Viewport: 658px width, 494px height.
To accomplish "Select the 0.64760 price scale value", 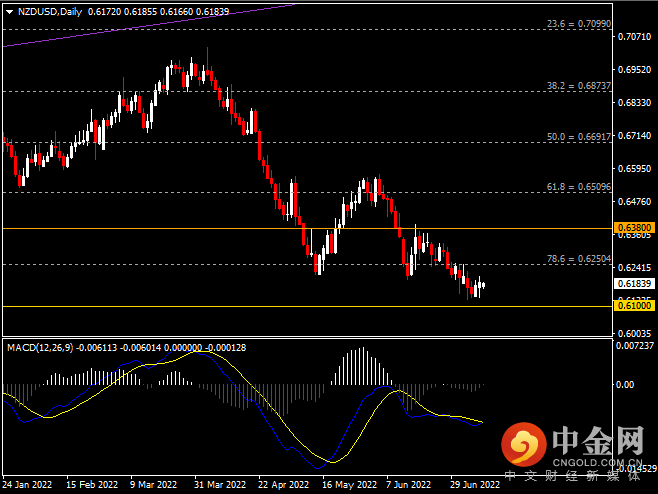I will tap(634, 202).
